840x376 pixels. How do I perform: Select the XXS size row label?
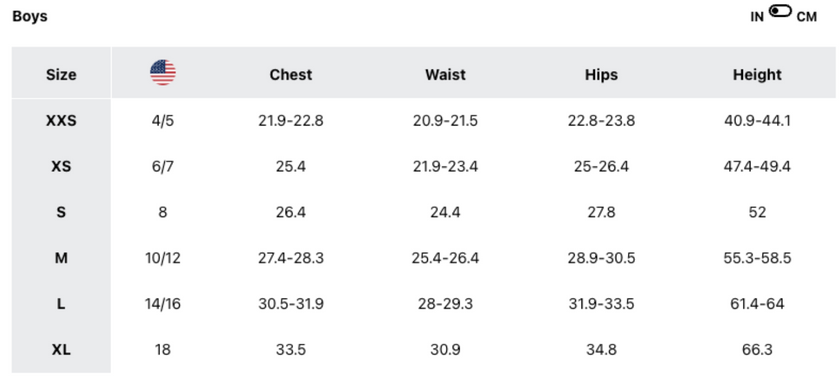tap(61, 121)
